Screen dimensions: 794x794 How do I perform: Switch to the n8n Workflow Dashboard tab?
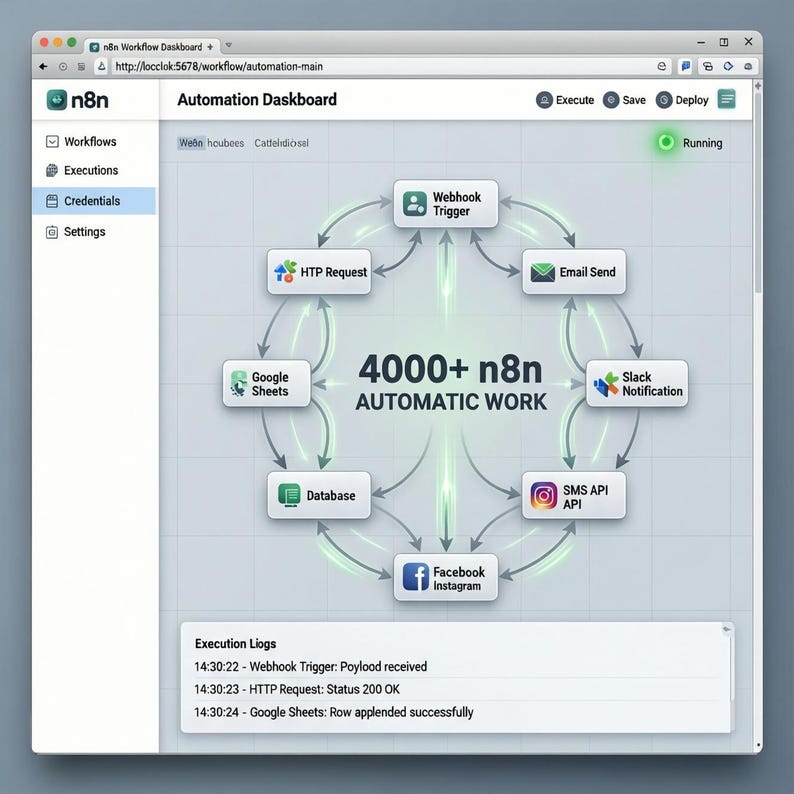point(152,47)
